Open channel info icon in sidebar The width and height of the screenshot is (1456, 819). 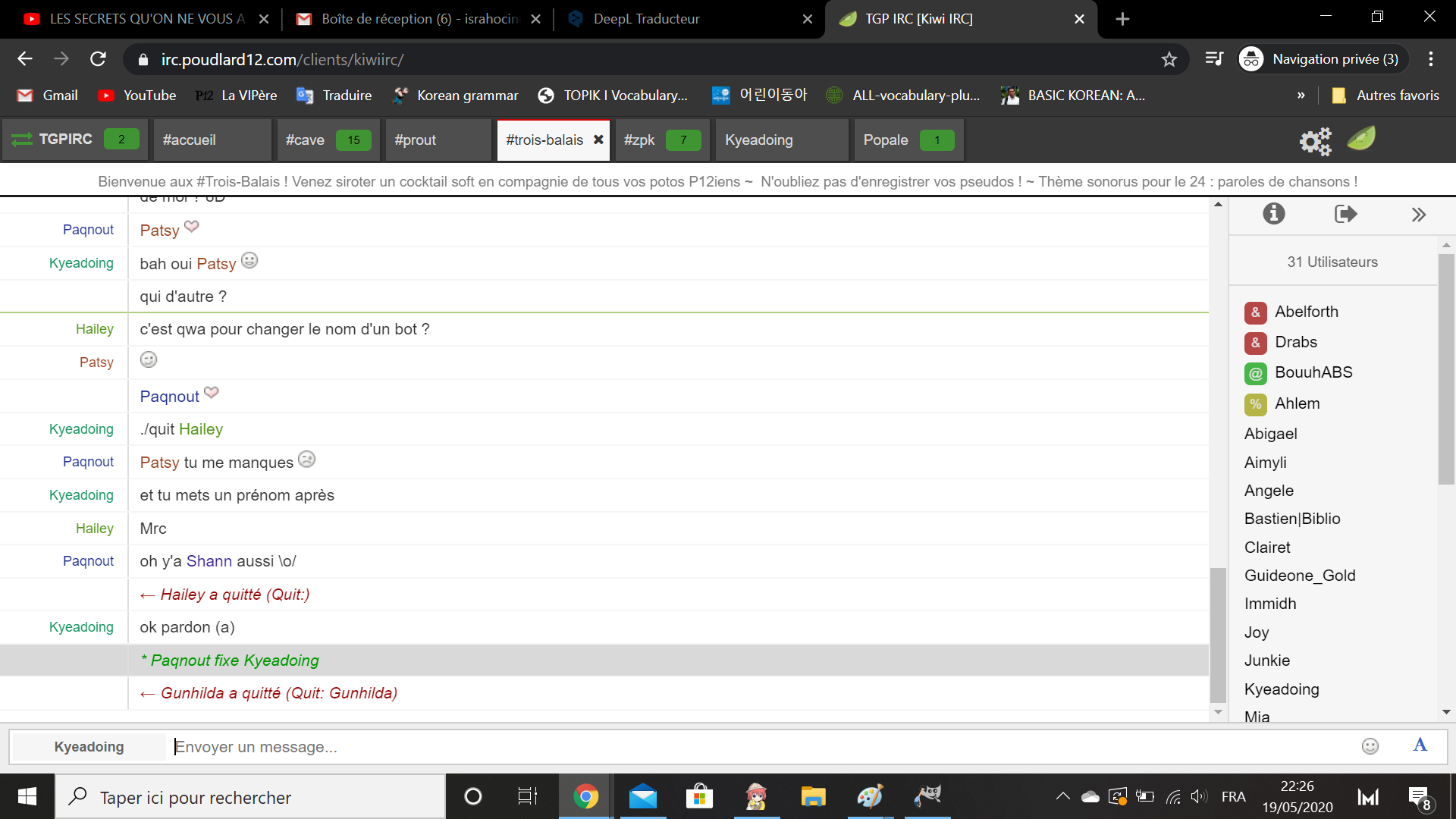[1274, 214]
